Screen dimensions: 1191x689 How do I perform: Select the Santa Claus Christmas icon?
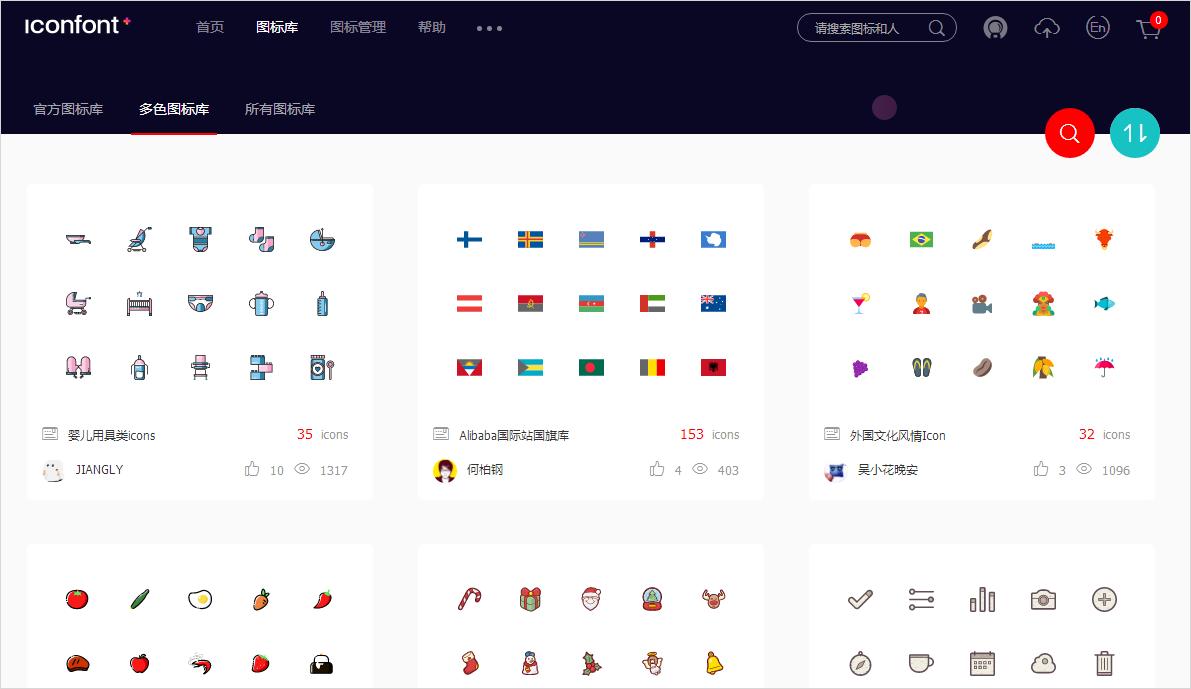click(591, 600)
